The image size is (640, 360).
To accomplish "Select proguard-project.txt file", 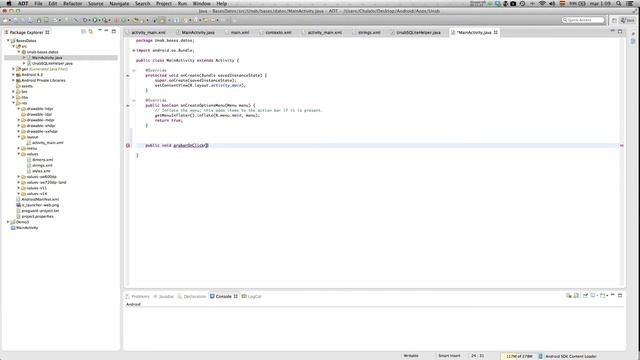I will point(40,211).
